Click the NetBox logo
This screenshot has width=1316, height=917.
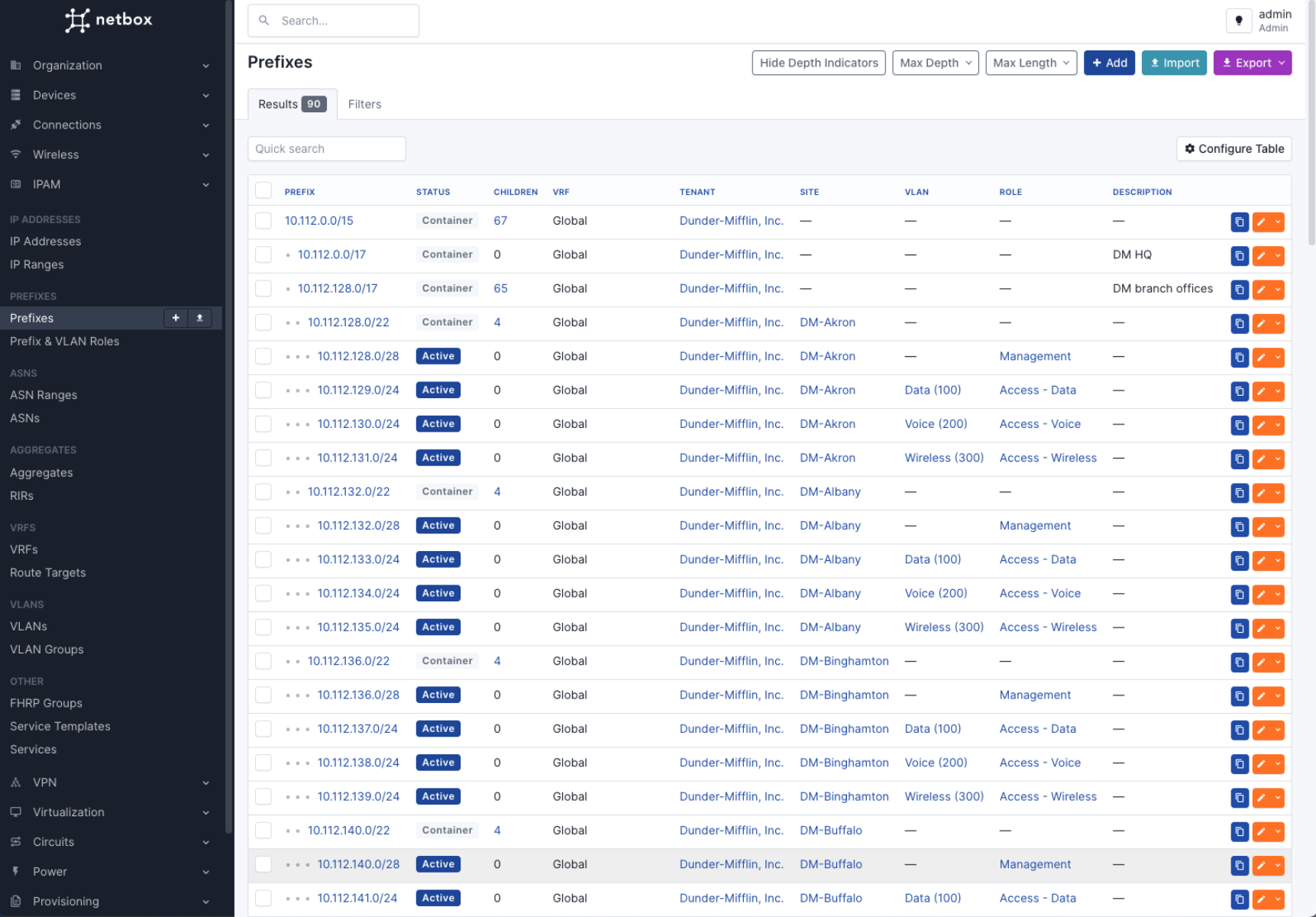[109, 20]
